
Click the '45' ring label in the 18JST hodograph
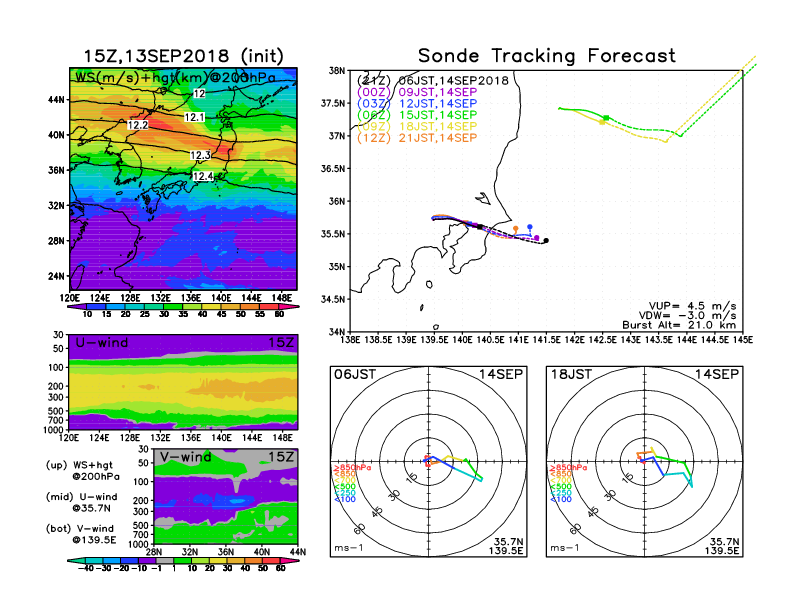coord(593,511)
